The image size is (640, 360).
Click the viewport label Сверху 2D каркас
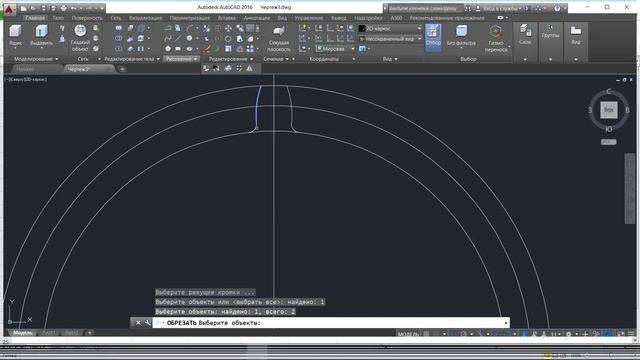click(26, 79)
